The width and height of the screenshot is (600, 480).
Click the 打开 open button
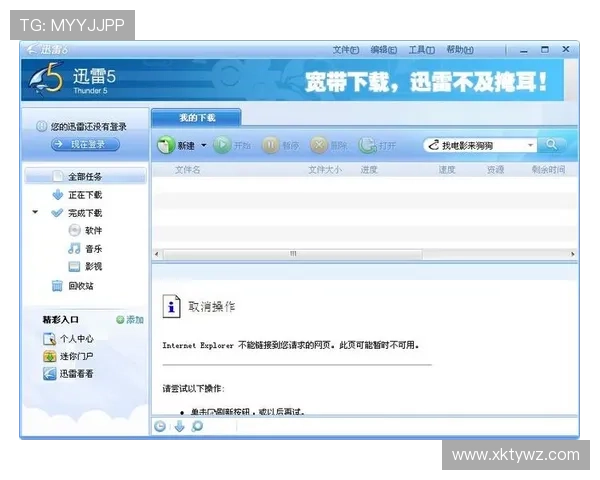click(x=377, y=145)
